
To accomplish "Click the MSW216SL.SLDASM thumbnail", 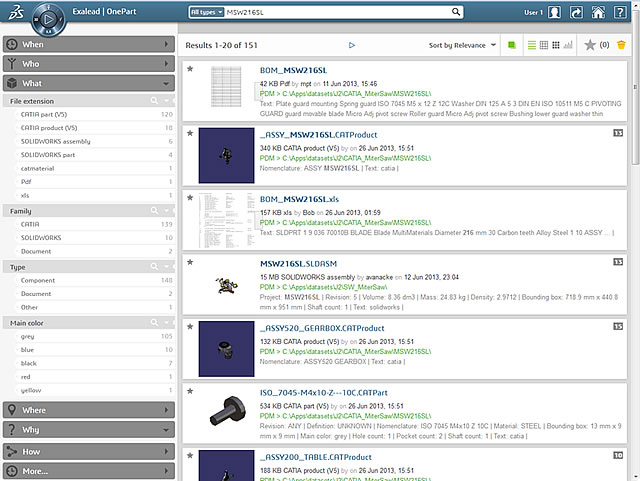I will (x=226, y=285).
